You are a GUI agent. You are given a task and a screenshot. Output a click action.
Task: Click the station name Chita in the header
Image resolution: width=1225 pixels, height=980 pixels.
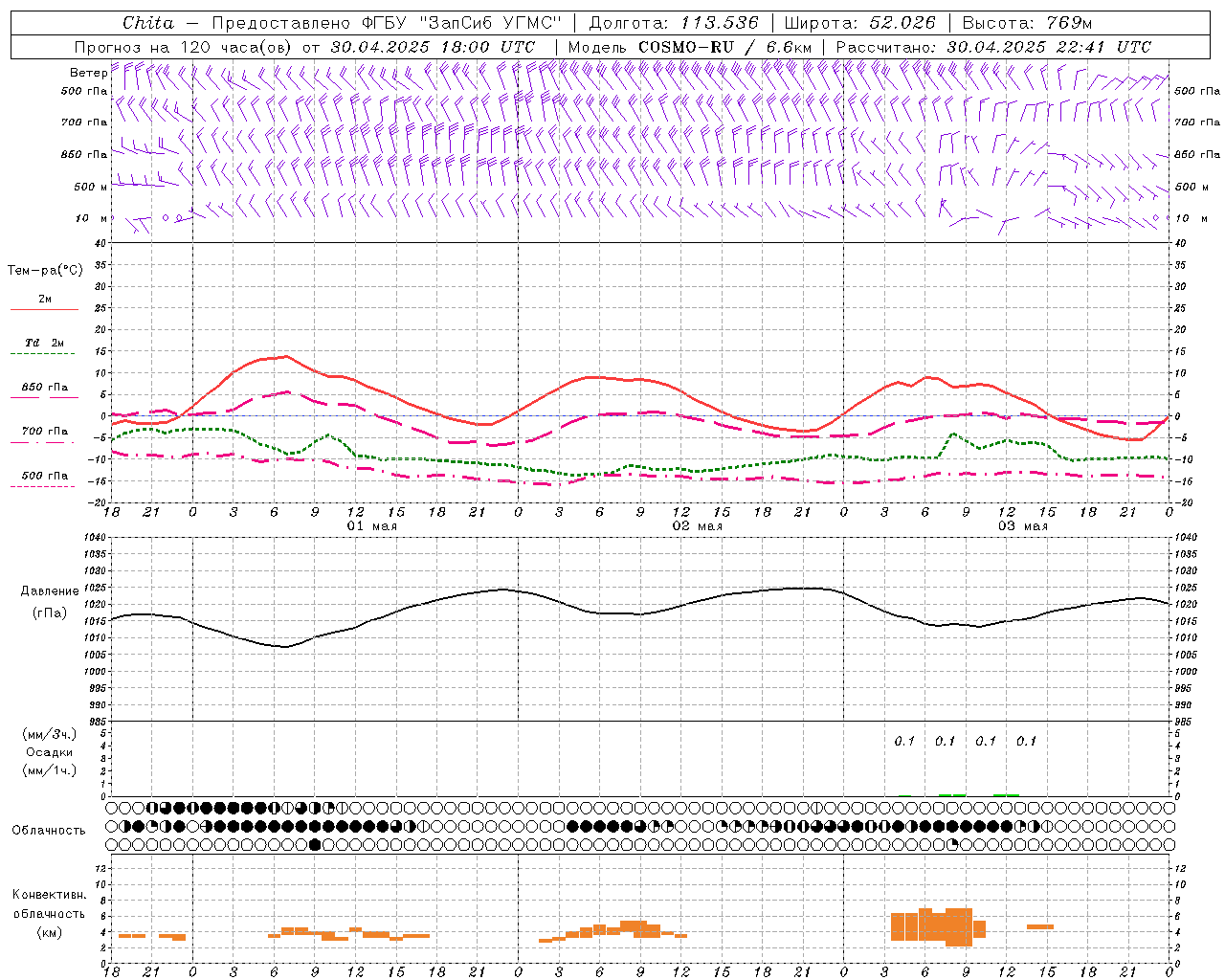pos(148,23)
